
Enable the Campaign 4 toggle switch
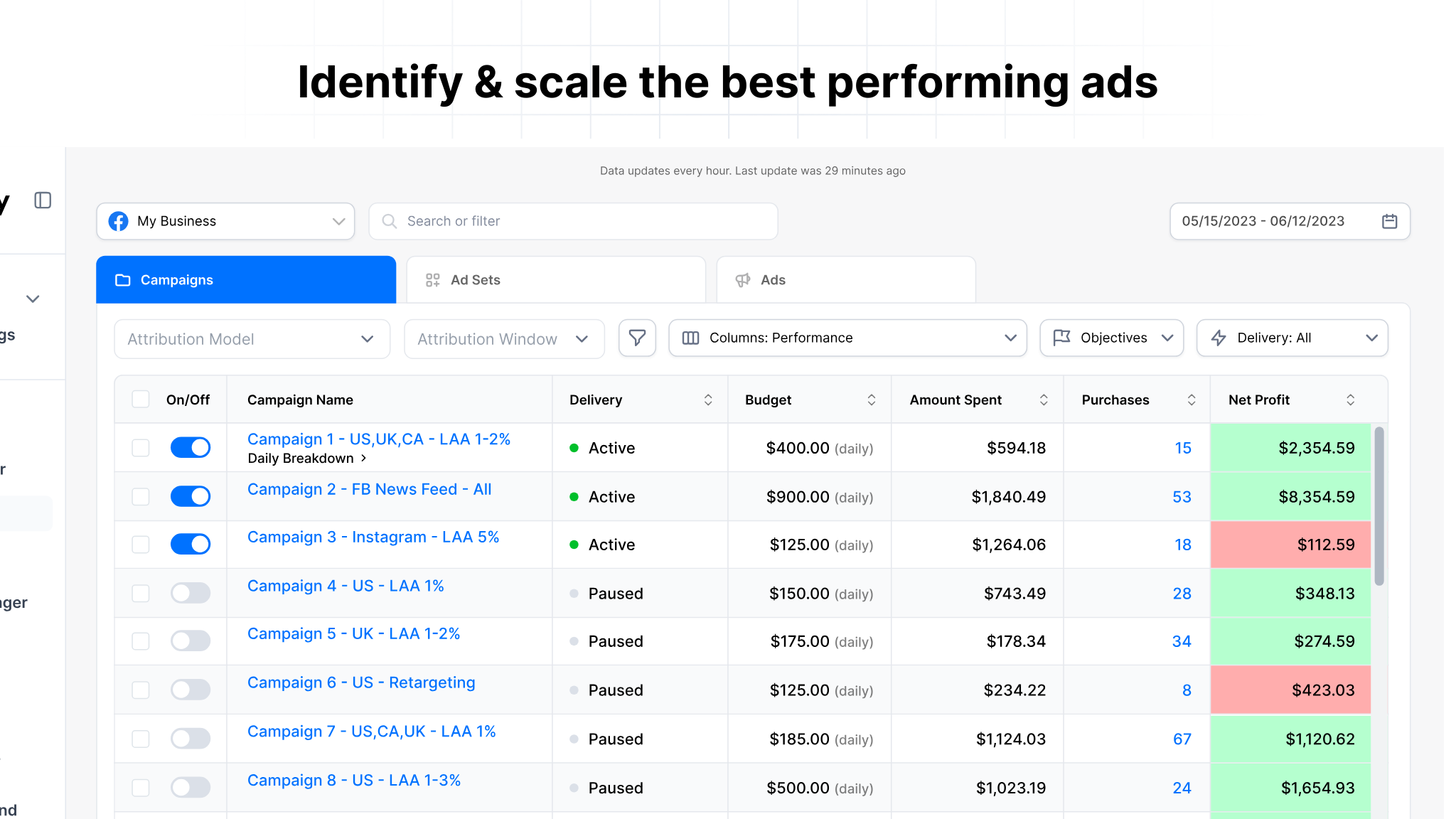pos(190,593)
